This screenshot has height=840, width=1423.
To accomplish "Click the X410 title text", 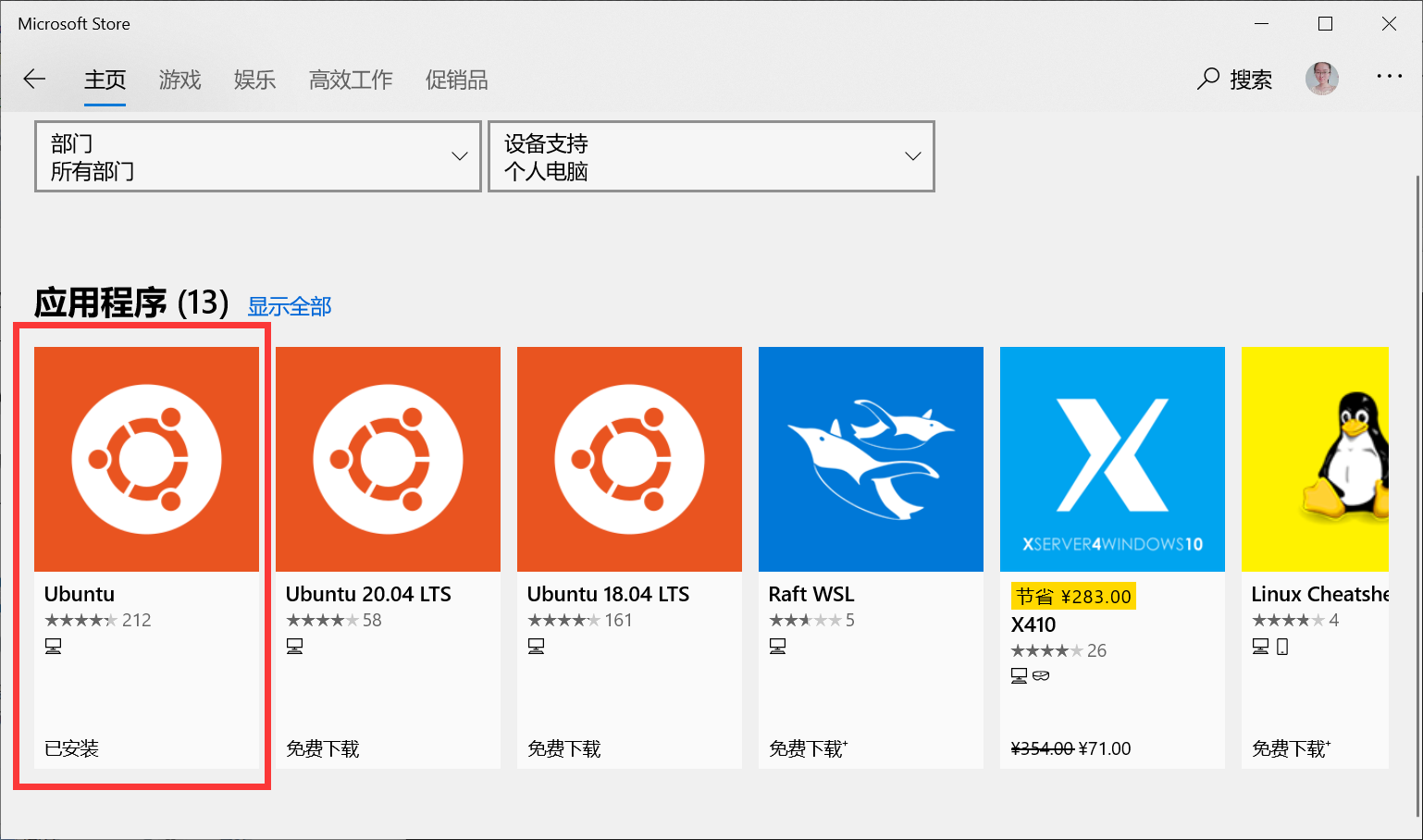I will click(1033, 624).
